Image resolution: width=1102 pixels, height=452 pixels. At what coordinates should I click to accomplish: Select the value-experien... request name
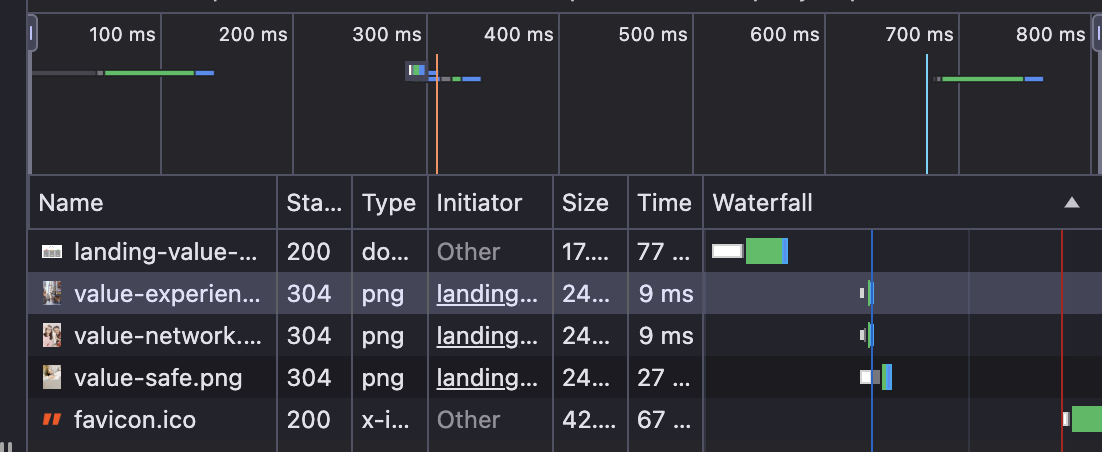(x=167, y=294)
